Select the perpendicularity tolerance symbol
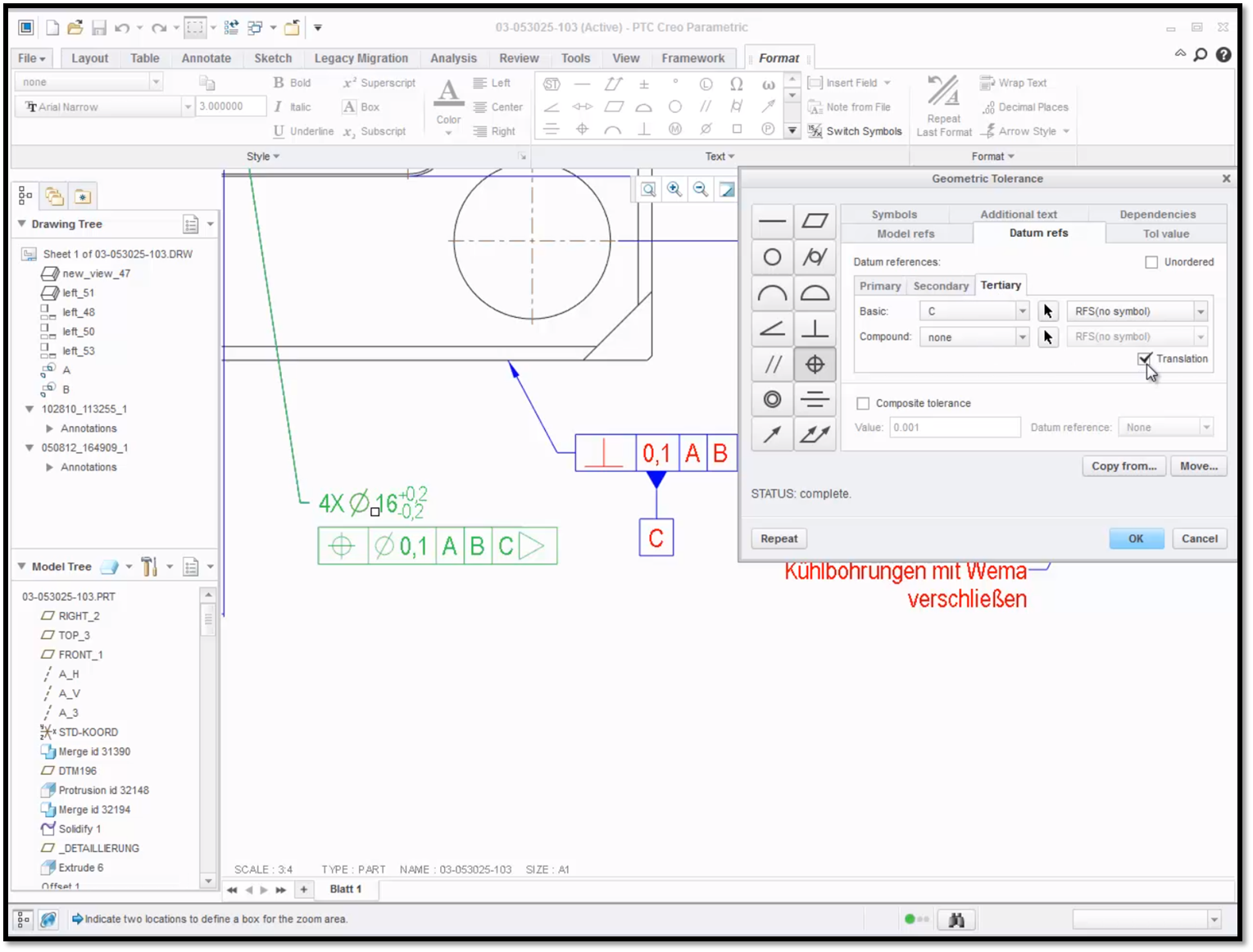Image resolution: width=1253 pixels, height=952 pixels. (x=815, y=329)
